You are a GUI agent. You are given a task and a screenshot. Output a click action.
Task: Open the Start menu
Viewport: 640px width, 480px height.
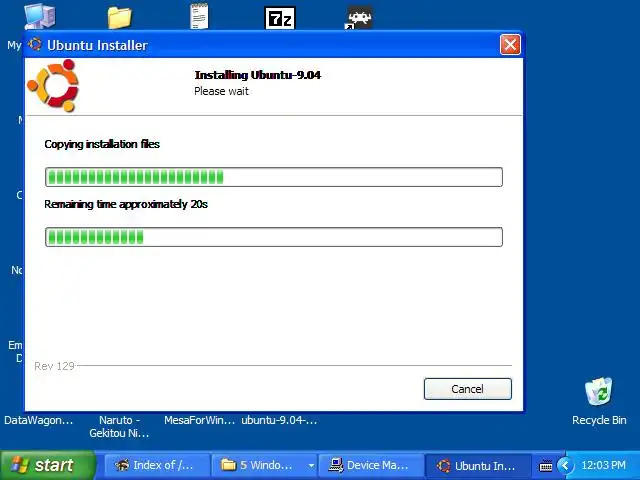pos(47,465)
